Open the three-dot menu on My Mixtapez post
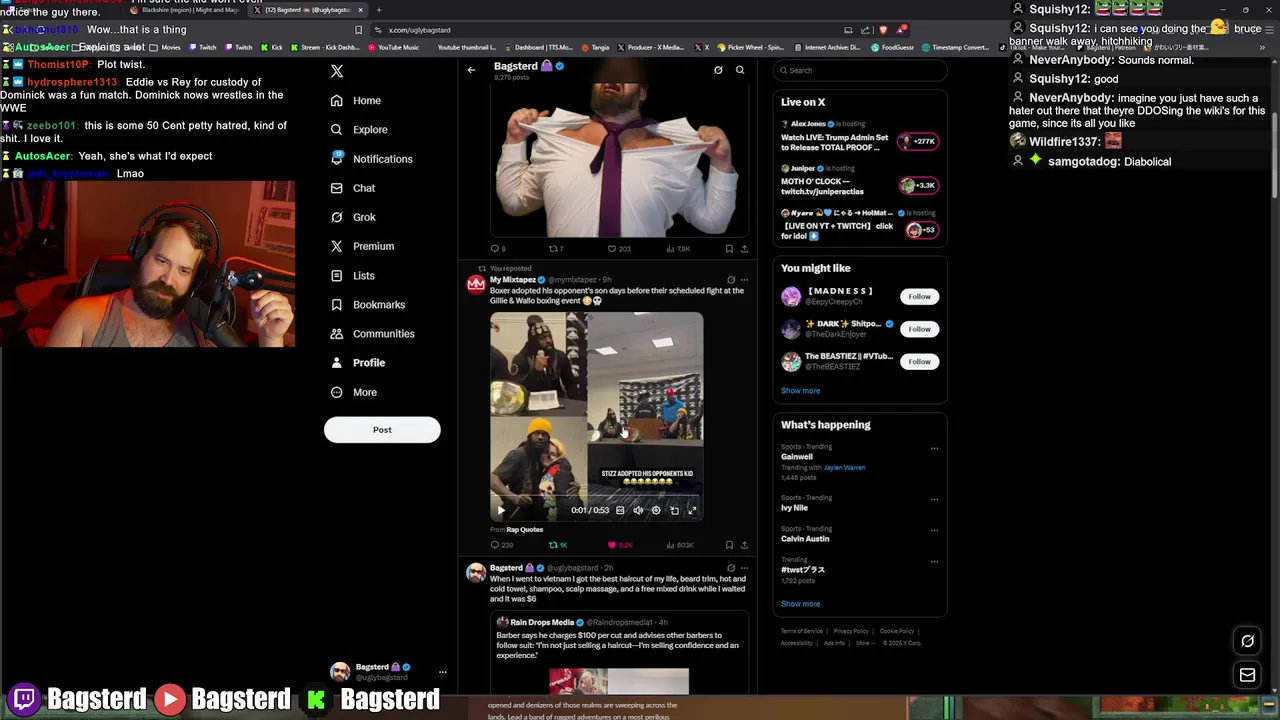The width and height of the screenshot is (1280, 720). point(744,280)
